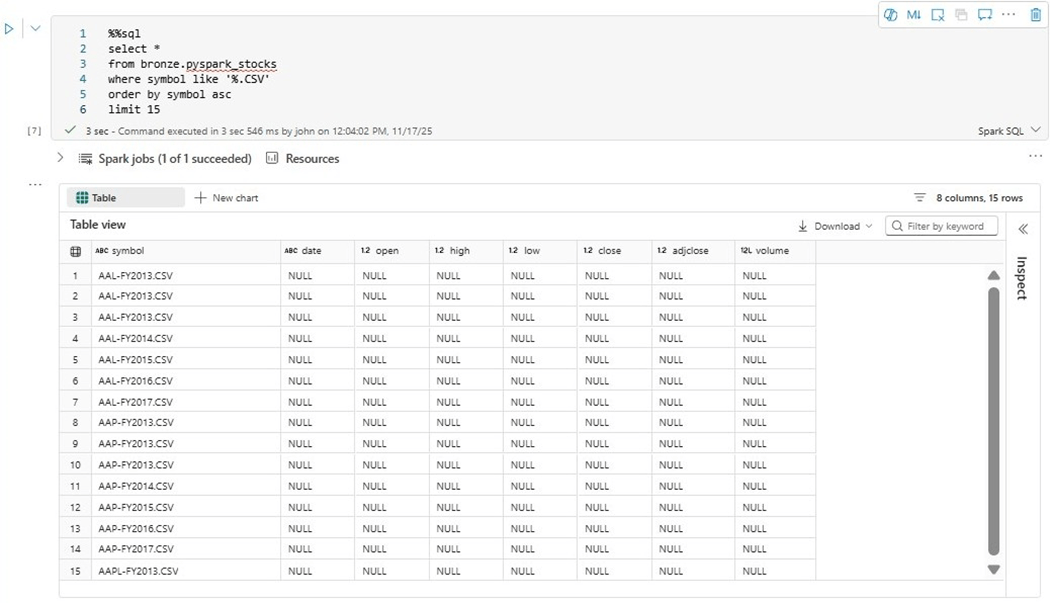Open the output ellipsis menu left of the table
Viewport: 1050px width, 603px height.
coord(35,184)
